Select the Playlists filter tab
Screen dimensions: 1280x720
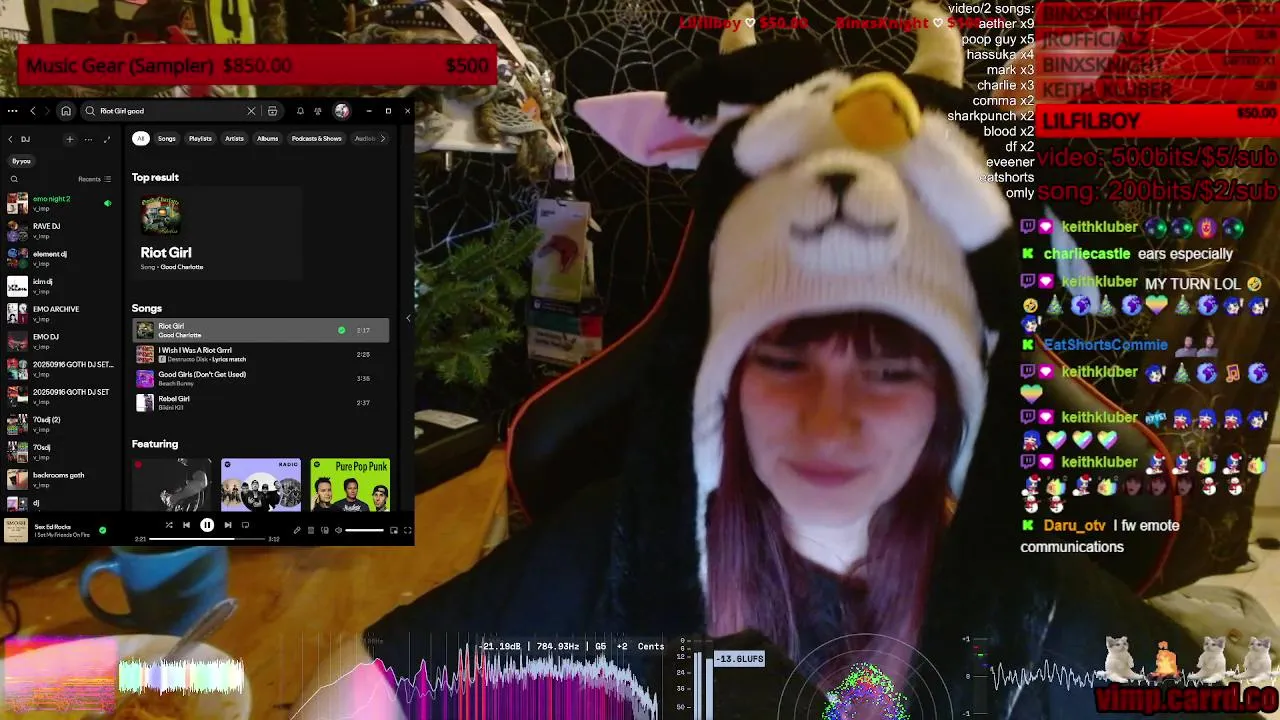click(x=200, y=139)
